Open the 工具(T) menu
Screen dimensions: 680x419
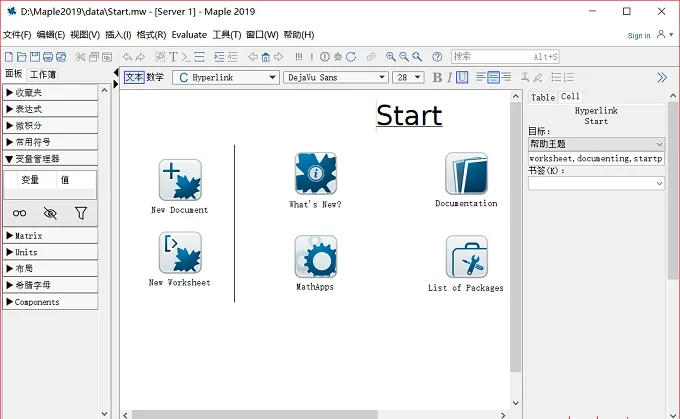[227, 35]
